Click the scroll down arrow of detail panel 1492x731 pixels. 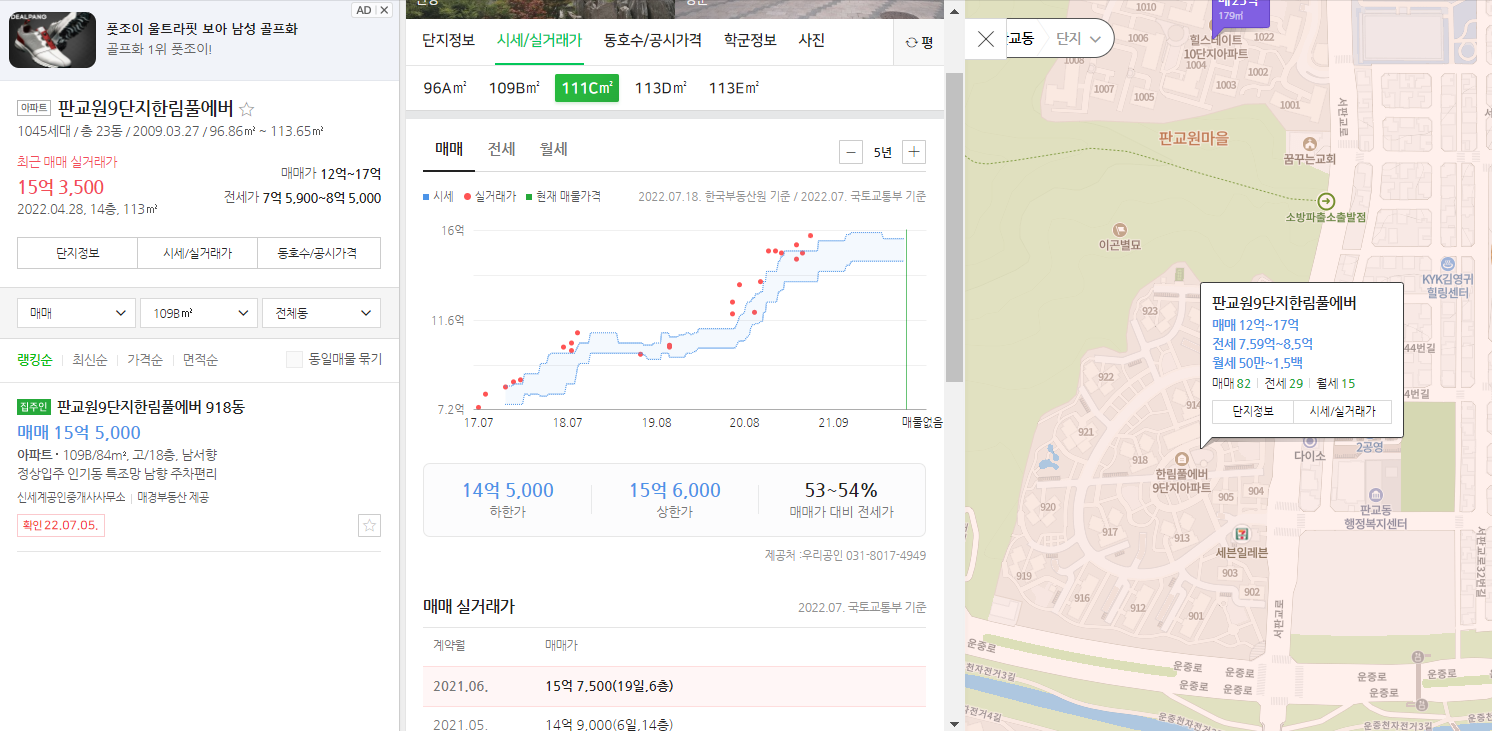click(x=954, y=723)
